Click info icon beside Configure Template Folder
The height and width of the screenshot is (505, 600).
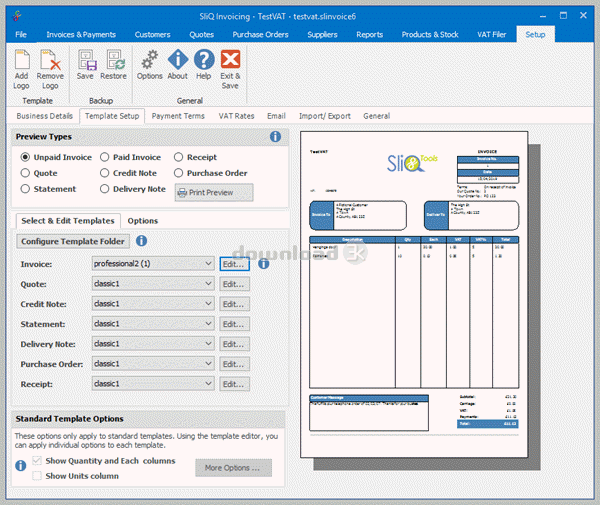click(142, 241)
